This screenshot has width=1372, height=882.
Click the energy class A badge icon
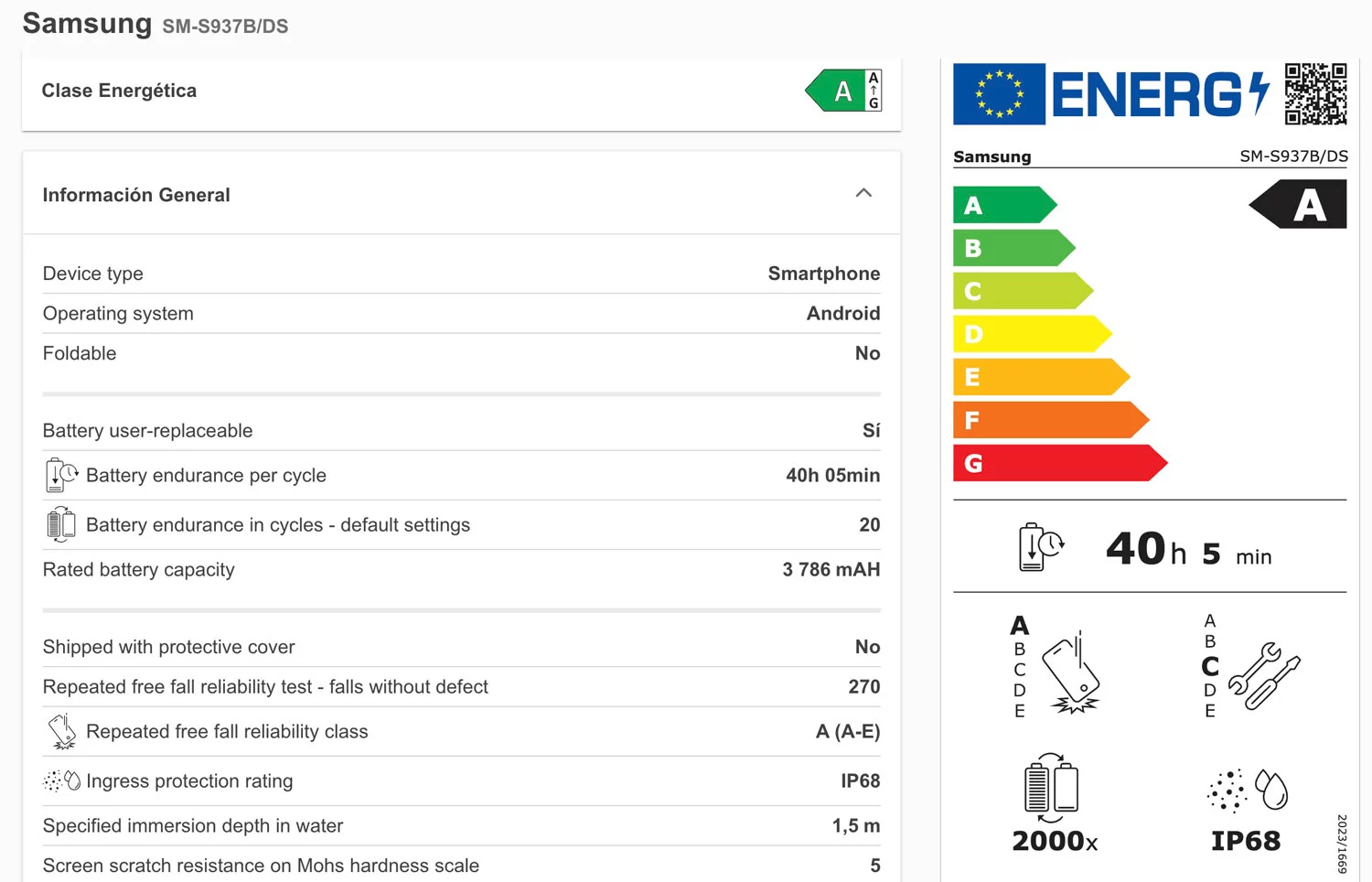click(x=843, y=91)
